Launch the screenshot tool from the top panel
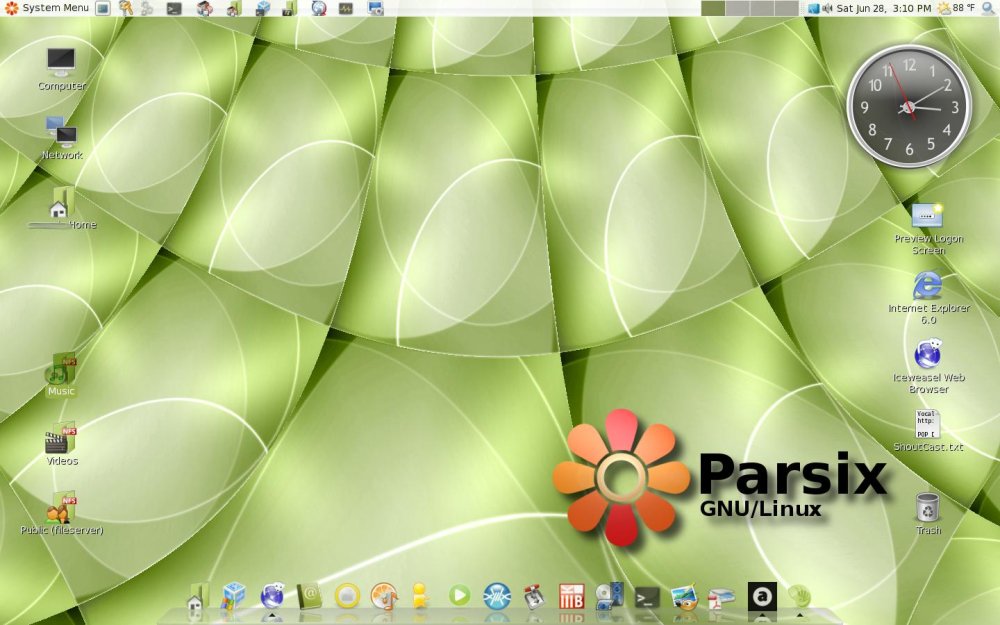Image resolution: width=1000 pixels, height=625 pixels. coord(376,8)
